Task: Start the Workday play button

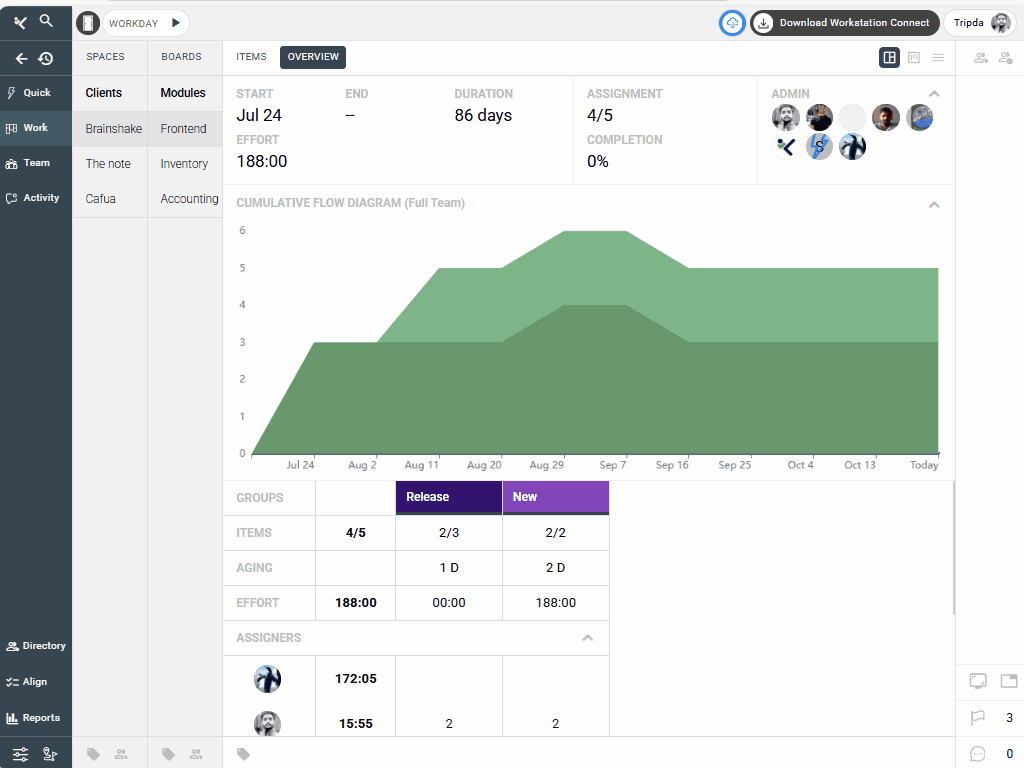Action: tap(176, 22)
